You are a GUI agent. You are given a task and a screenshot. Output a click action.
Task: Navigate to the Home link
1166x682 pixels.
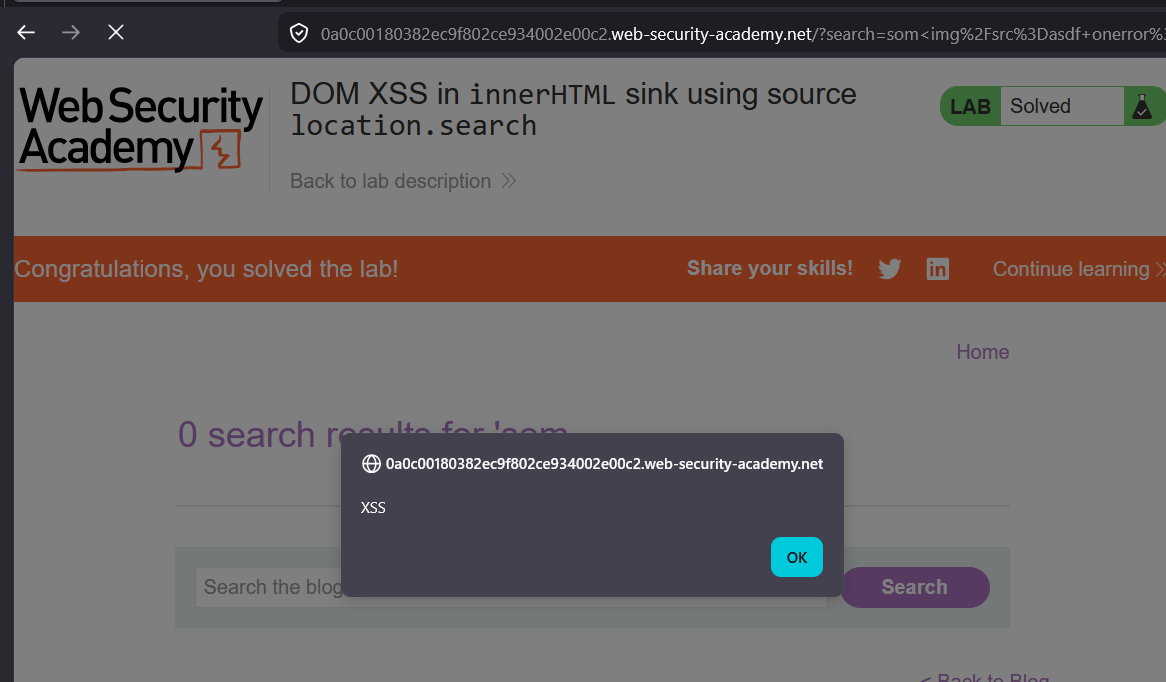tap(982, 352)
